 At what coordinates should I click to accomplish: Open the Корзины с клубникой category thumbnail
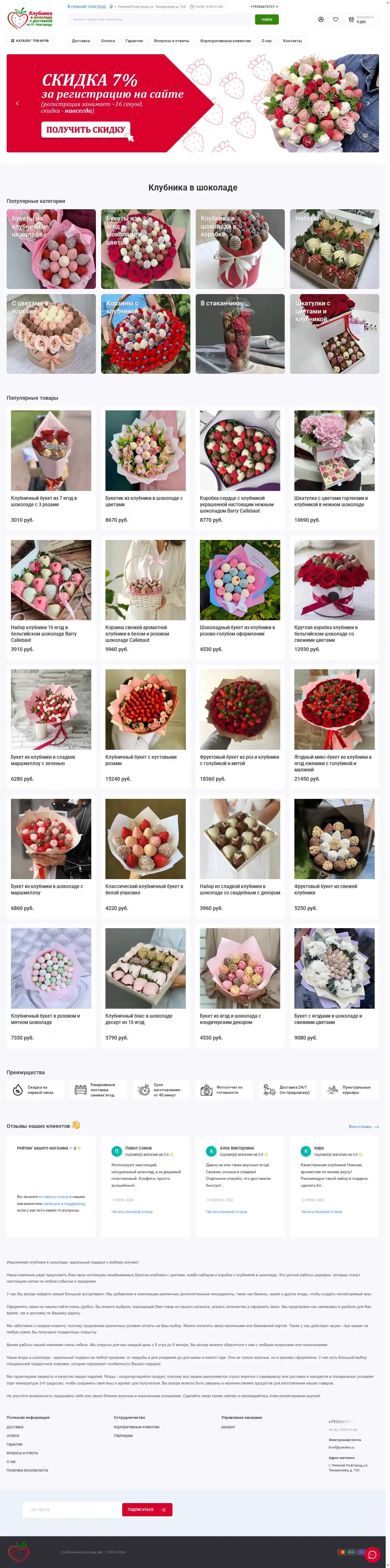[x=146, y=334]
